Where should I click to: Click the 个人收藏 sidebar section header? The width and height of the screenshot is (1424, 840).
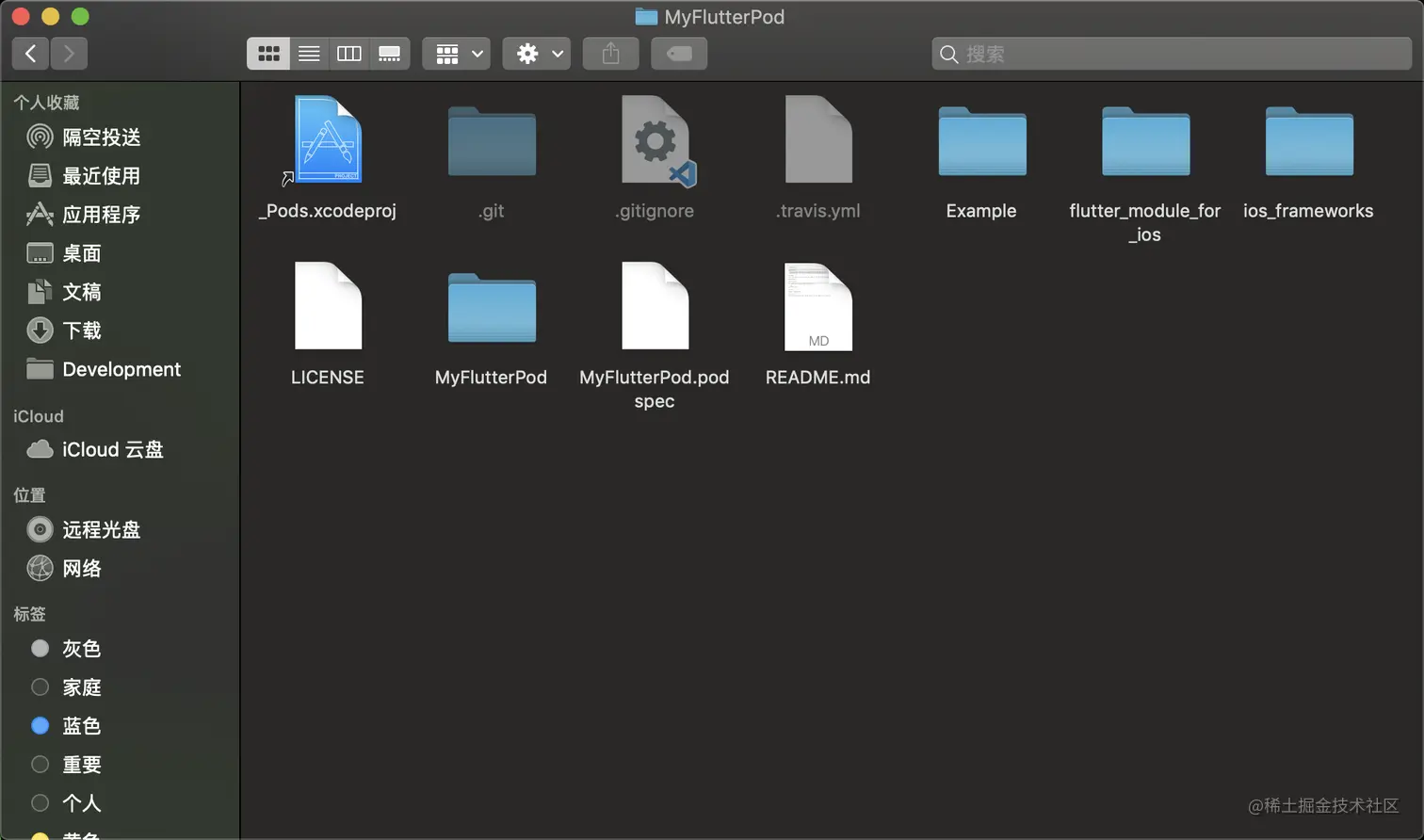click(x=46, y=103)
